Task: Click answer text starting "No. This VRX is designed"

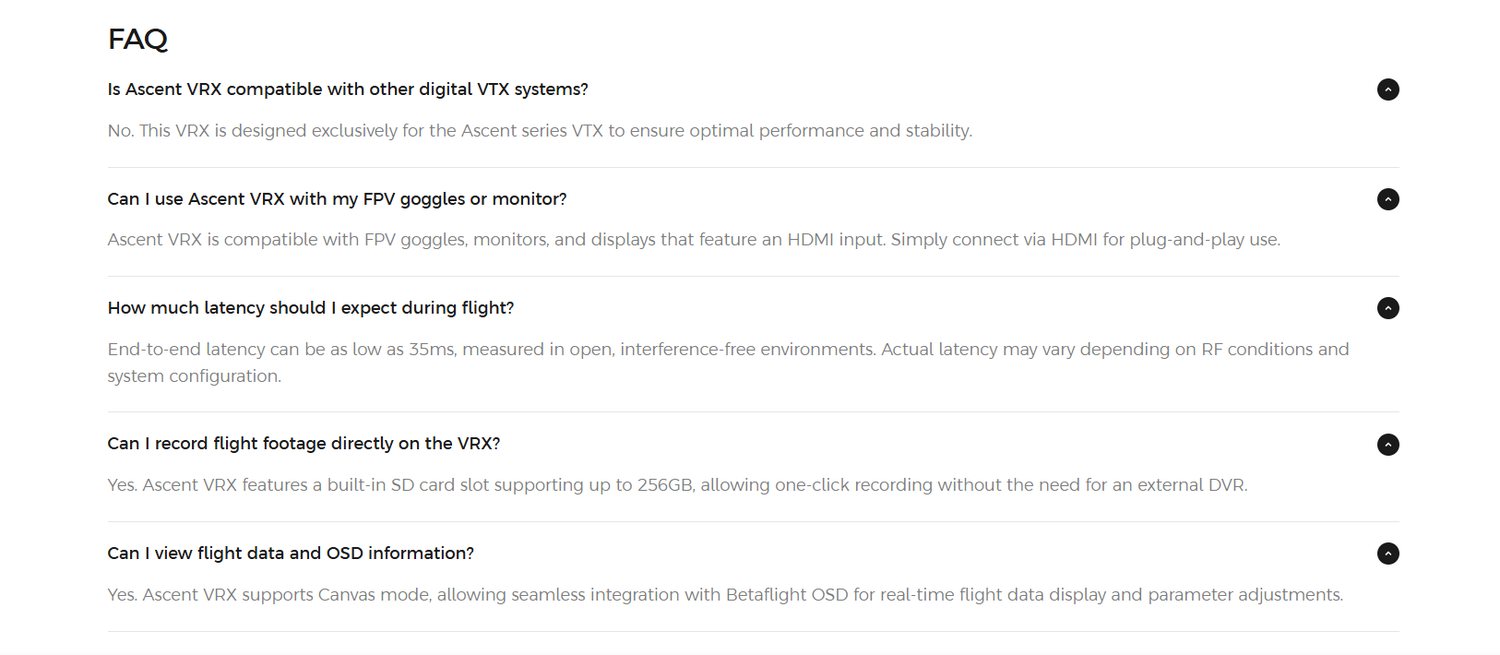Action: (x=540, y=131)
